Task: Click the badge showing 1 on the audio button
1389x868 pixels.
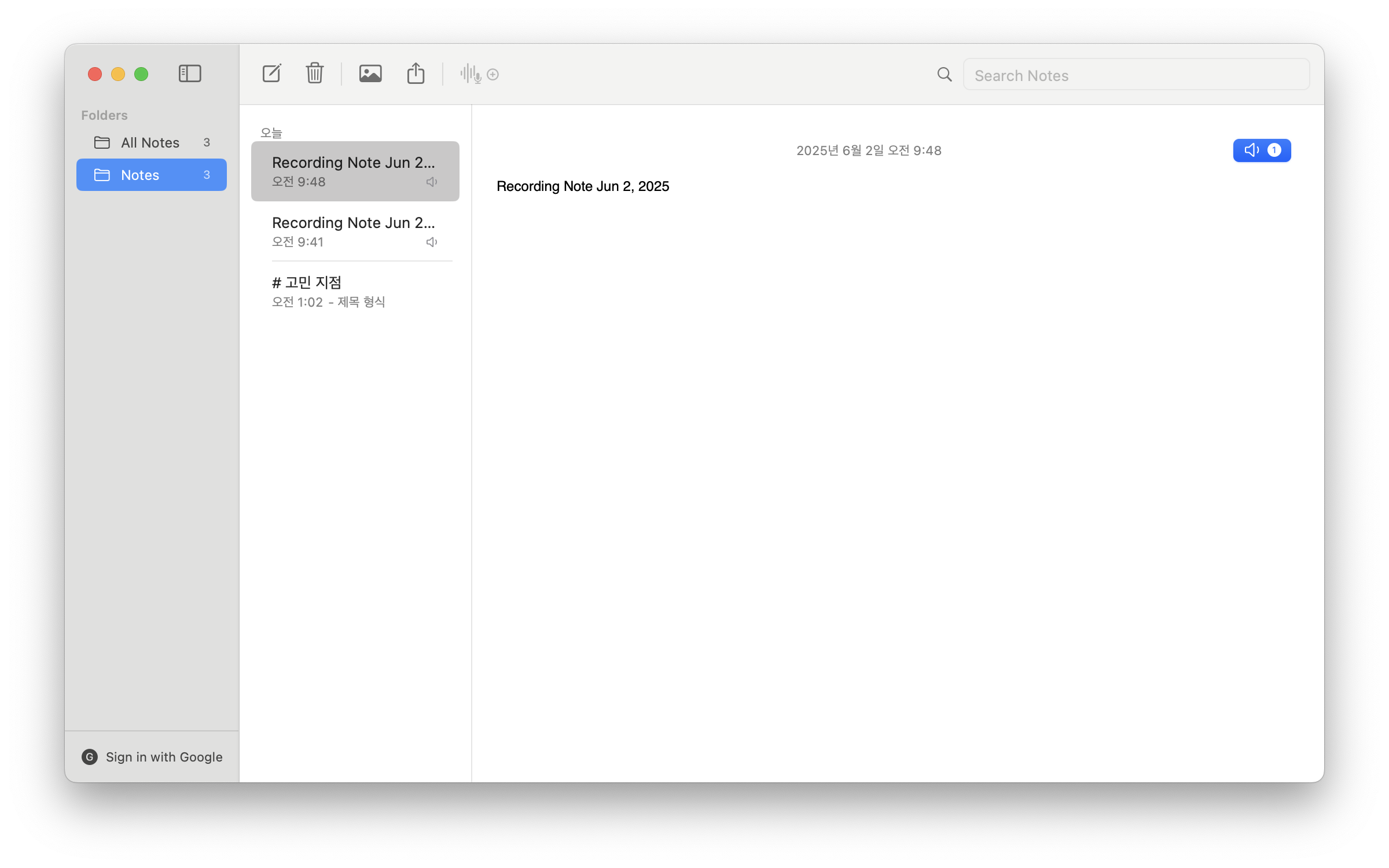Action: click(1274, 150)
